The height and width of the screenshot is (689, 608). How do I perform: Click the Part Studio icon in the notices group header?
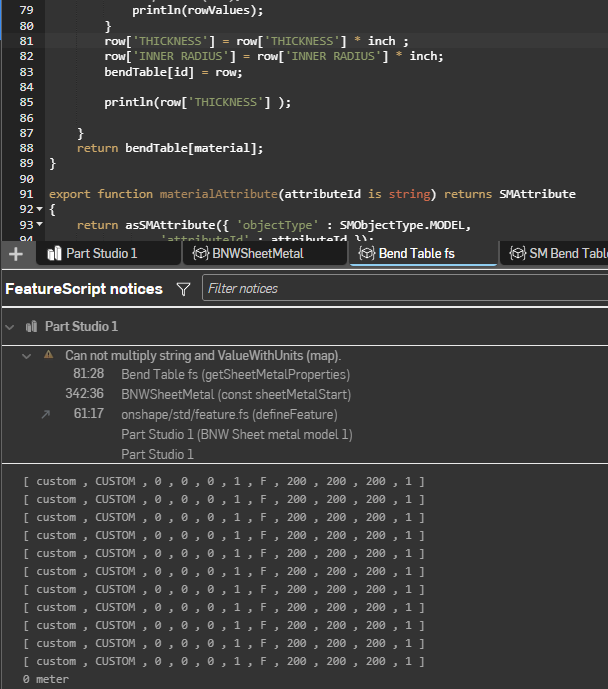click(31, 326)
